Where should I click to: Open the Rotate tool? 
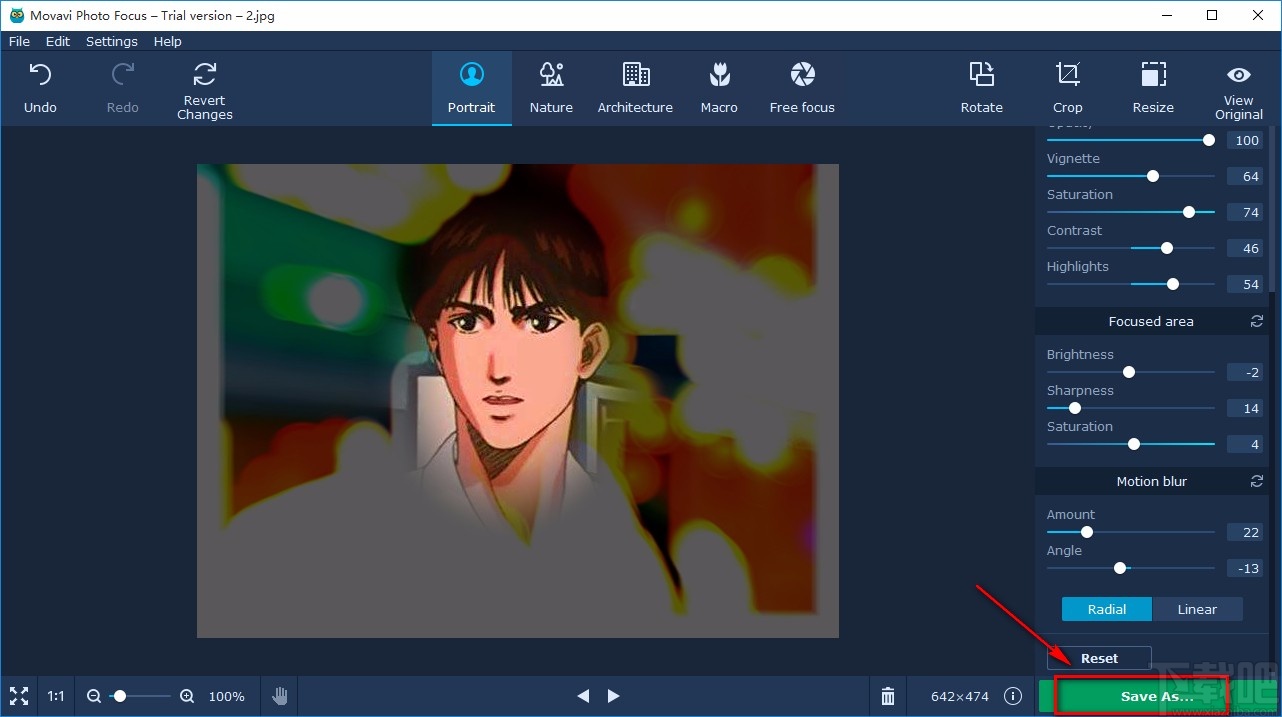pos(982,88)
